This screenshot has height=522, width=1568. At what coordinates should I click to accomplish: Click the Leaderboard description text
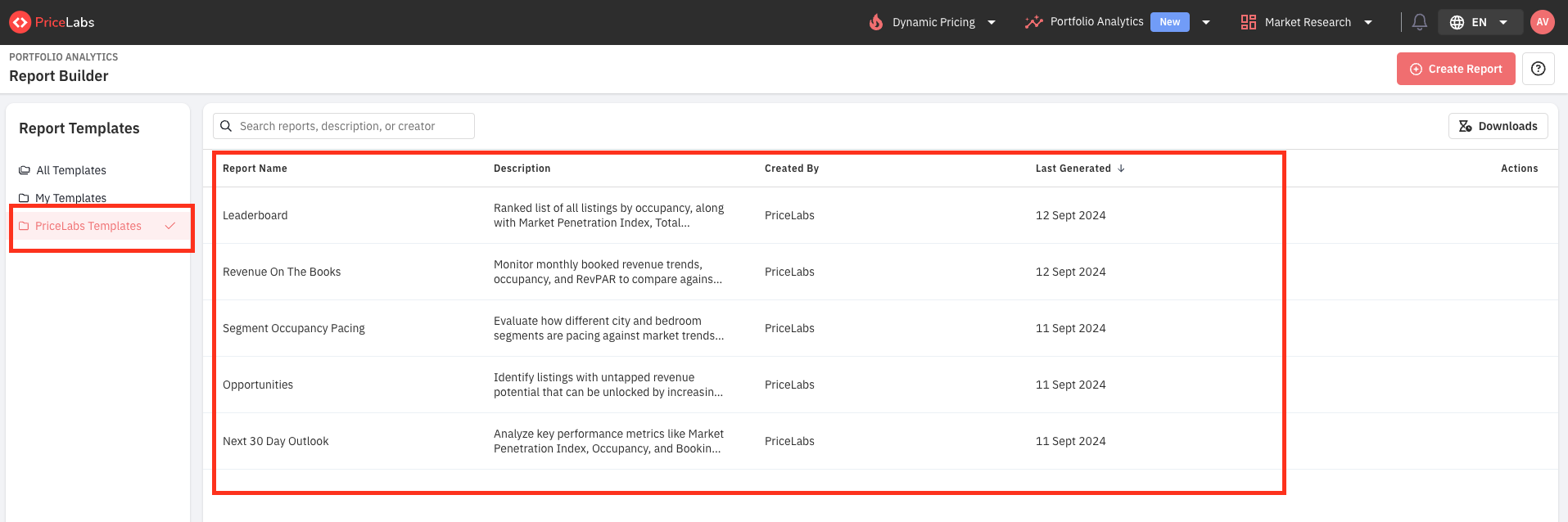[608, 215]
